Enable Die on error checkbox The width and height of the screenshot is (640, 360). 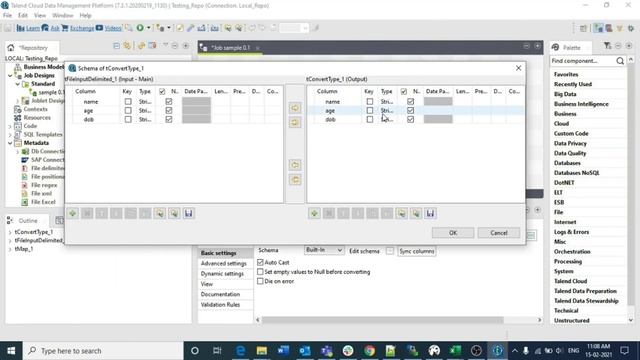260,281
